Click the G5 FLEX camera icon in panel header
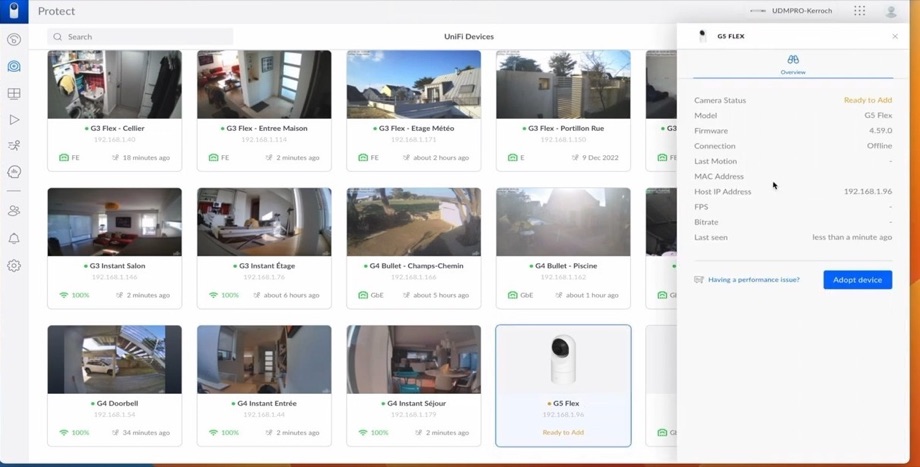 point(702,36)
